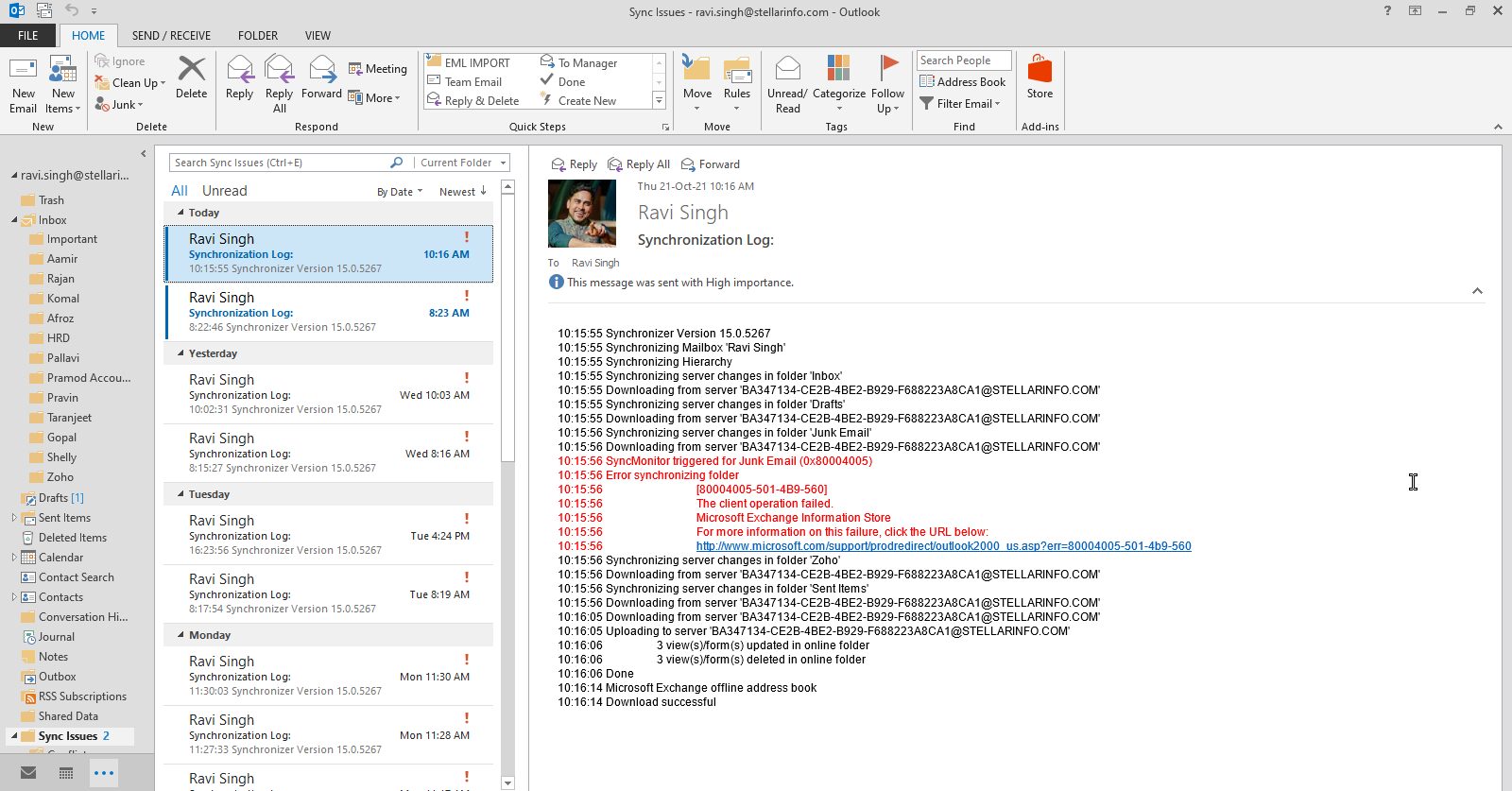Click Create New quick step
The height and width of the screenshot is (791, 1512).
tap(578, 100)
